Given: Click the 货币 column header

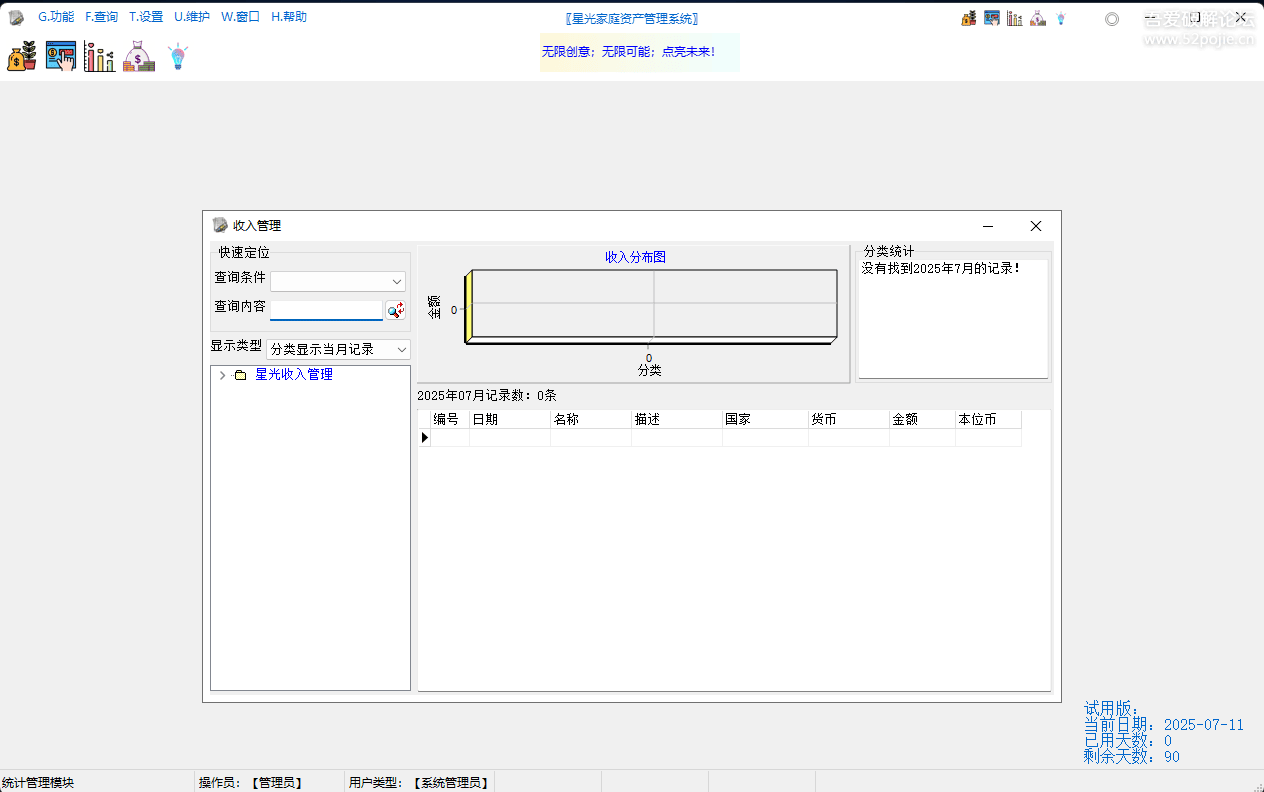Looking at the screenshot, I should (849, 419).
